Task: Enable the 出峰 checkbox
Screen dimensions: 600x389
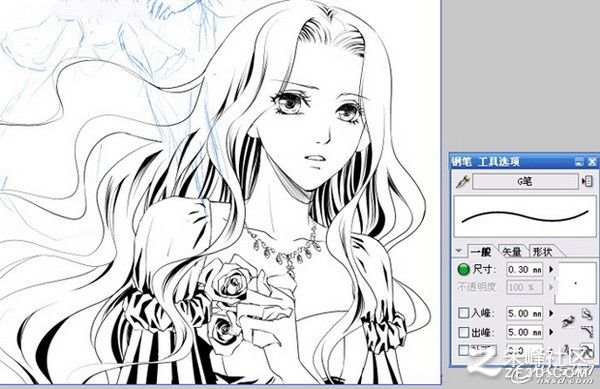Action: tap(463, 332)
